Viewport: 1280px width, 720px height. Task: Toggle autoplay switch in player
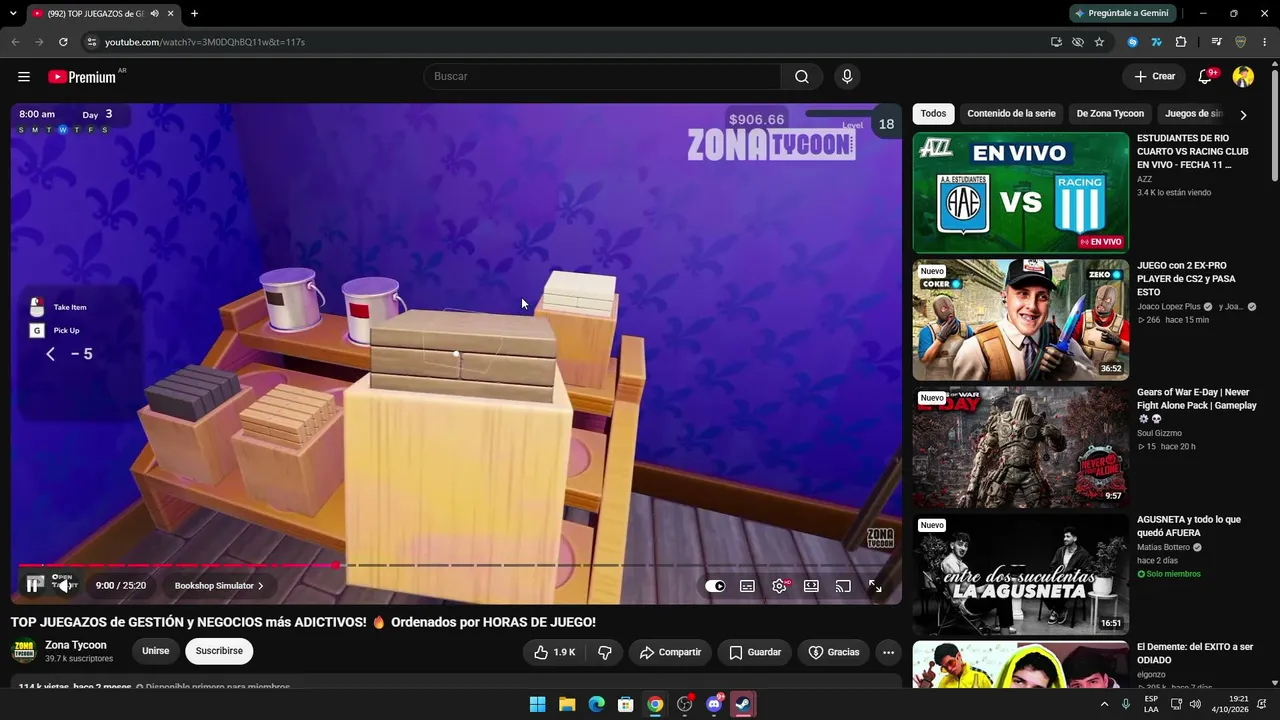[x=715, y=586]
